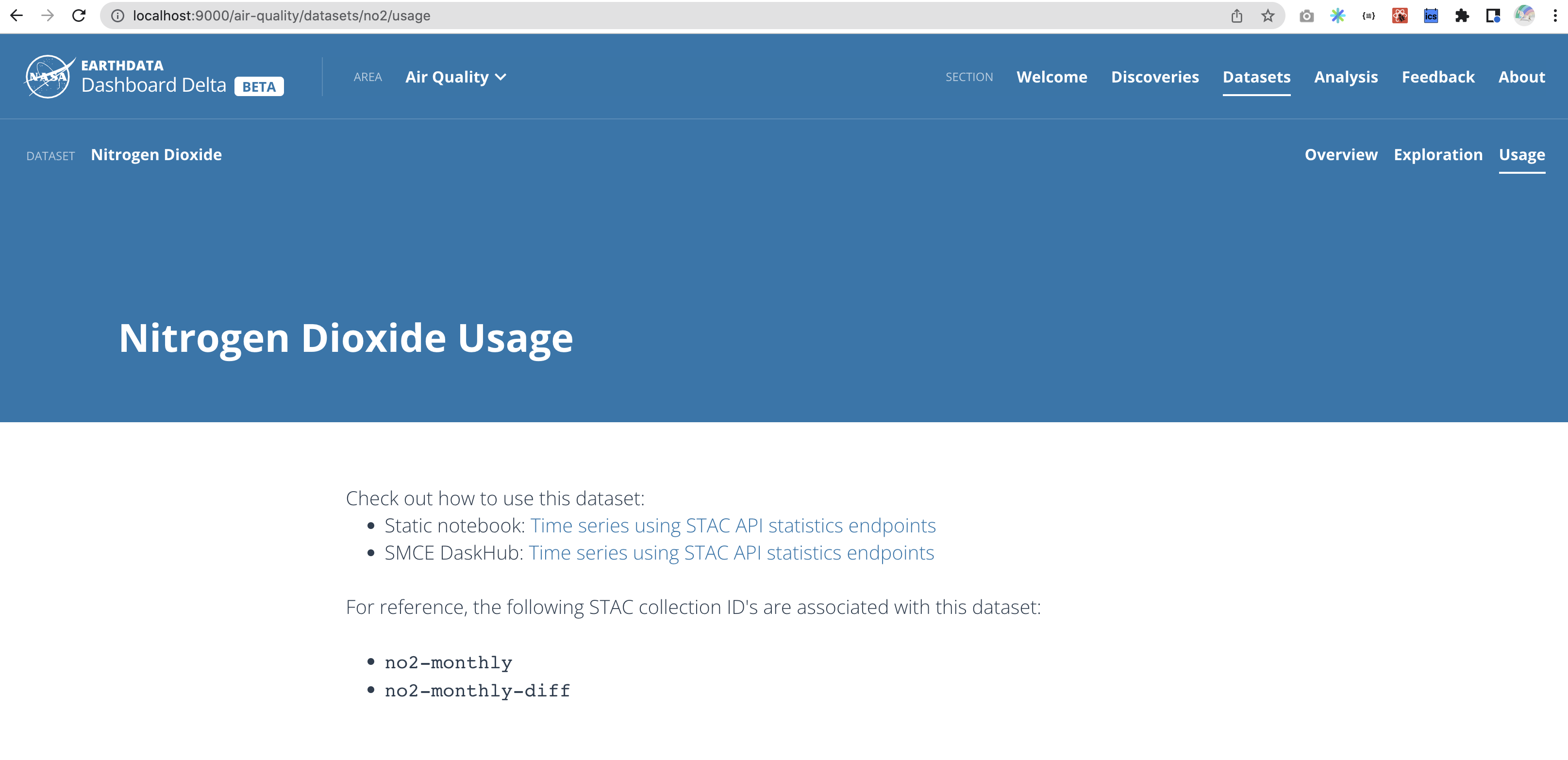This screenshot has height=760, width=1568.
Task: Open the ics calendar extension
Action: click(1431, 15)
